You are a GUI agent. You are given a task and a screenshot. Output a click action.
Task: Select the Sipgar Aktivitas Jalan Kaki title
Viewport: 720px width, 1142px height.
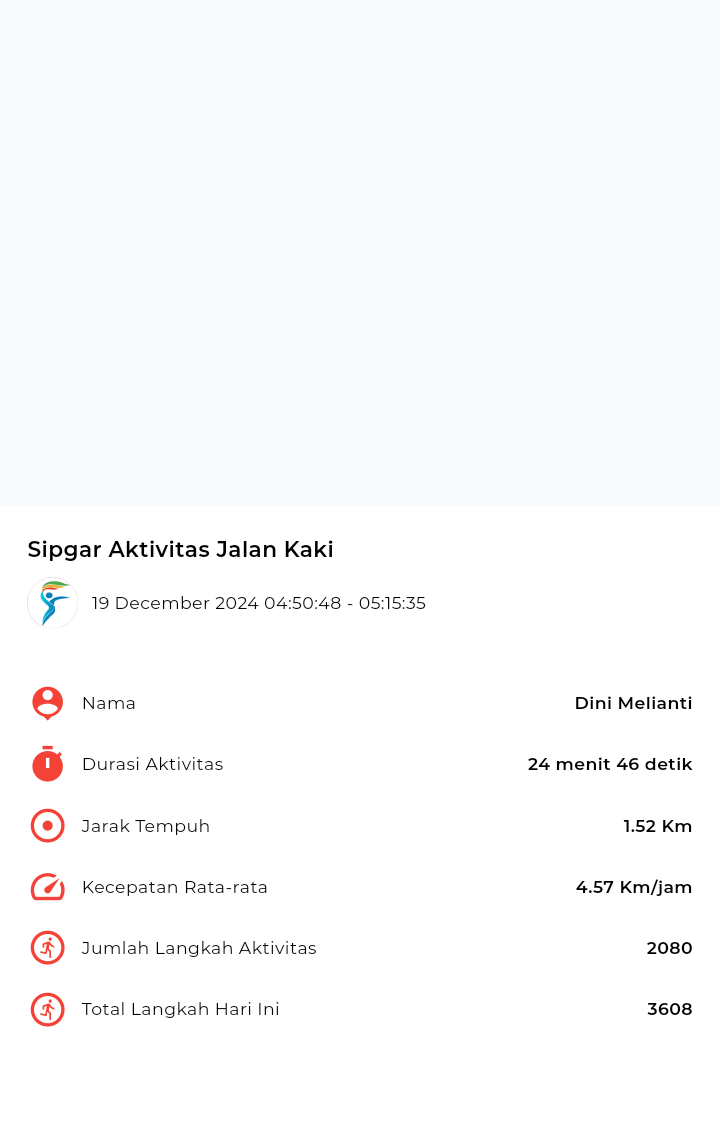(181, 549)
